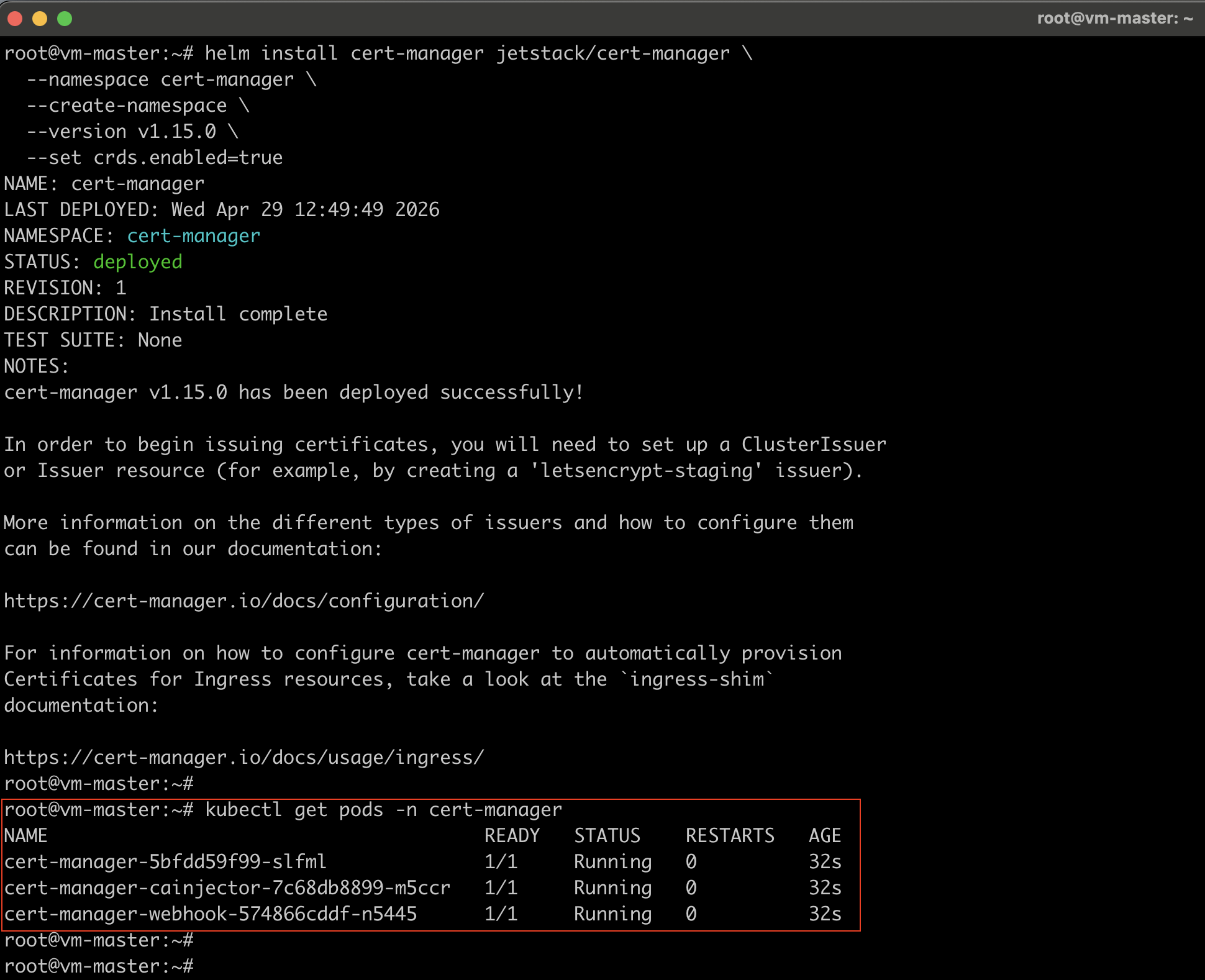This screenshot has width=1205, height=980.
Task: Click the READY column header
Action: [x=512, y=836]
